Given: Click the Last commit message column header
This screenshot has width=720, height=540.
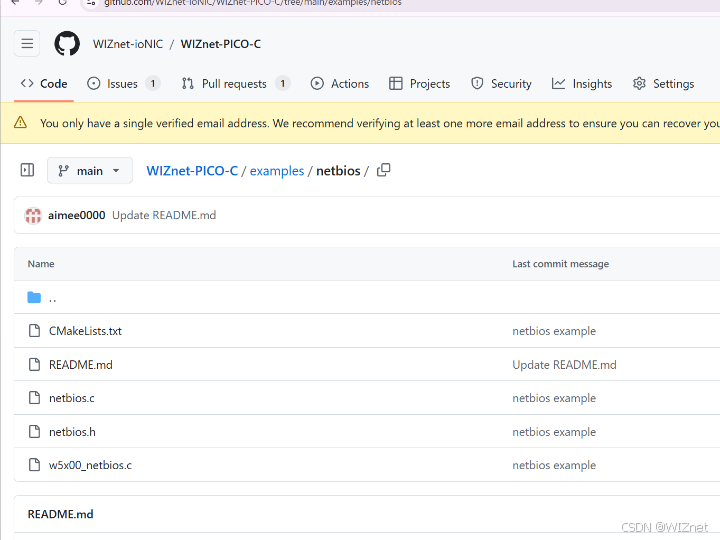Looking at the screenshot, I should tap(561, 264).
